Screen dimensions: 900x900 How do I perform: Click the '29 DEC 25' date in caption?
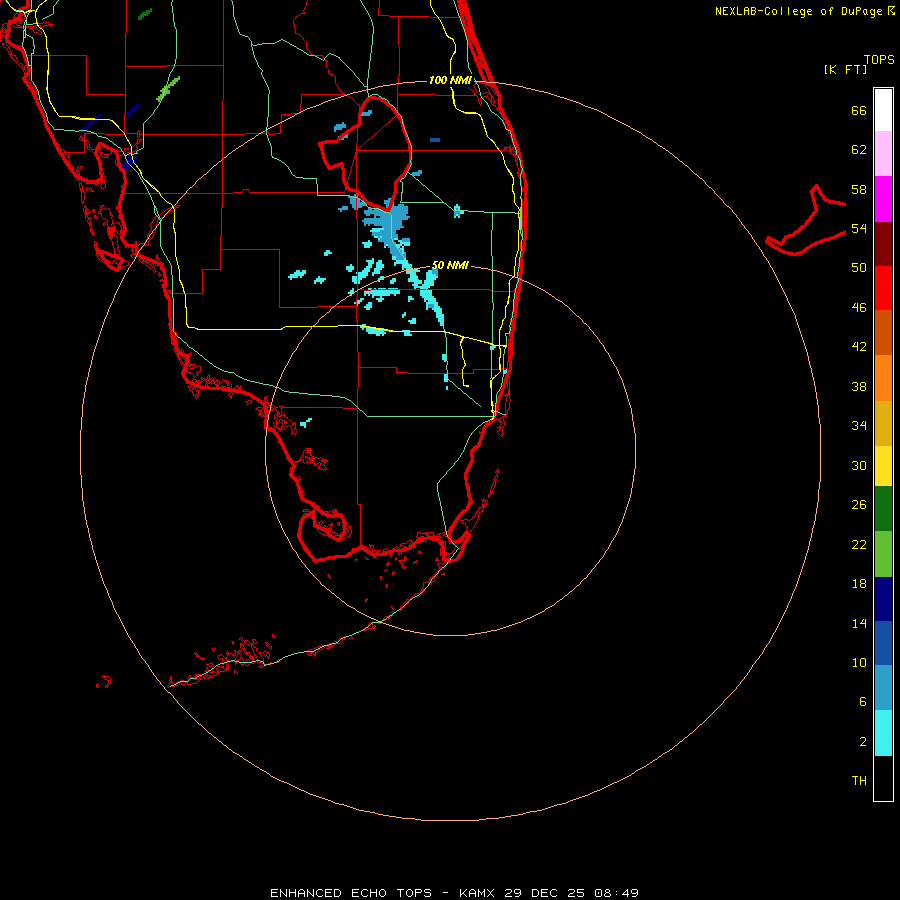tap(544, 893)
